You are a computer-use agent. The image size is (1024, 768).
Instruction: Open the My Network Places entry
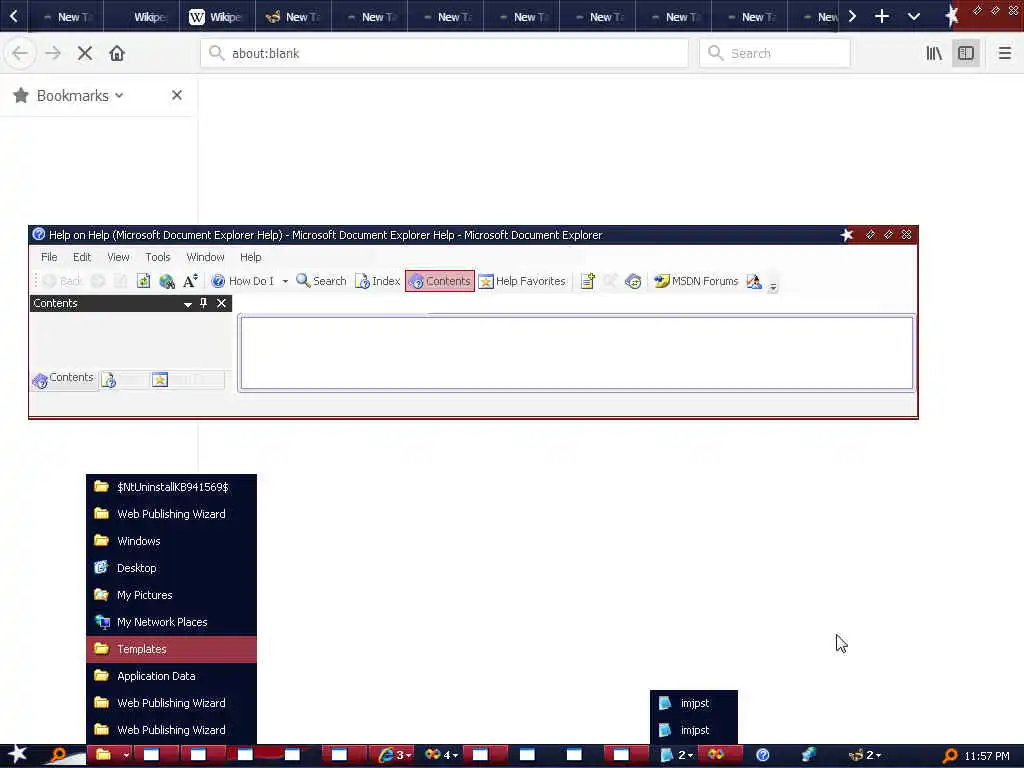[x=171, y=622]
